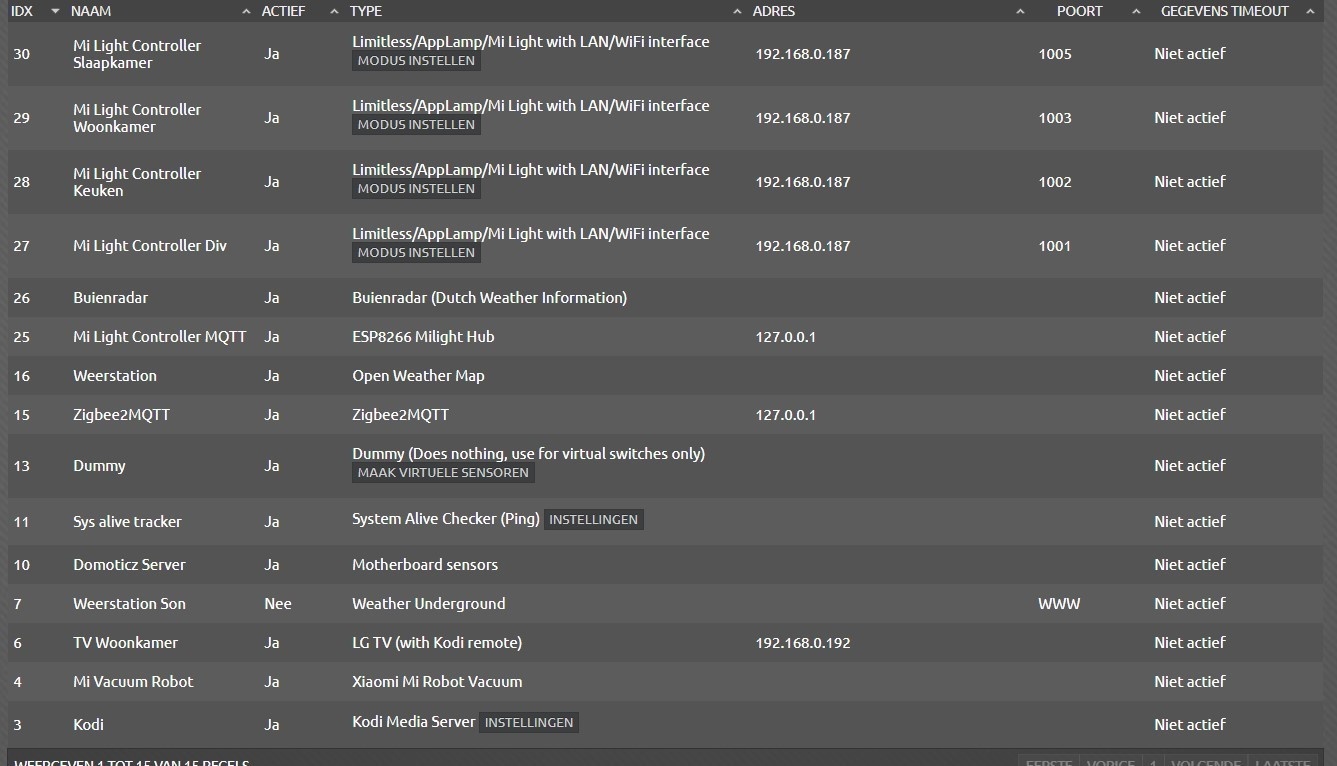Click MODUS INSTELLEN for Mi Light Controller Div

(416, 253)
